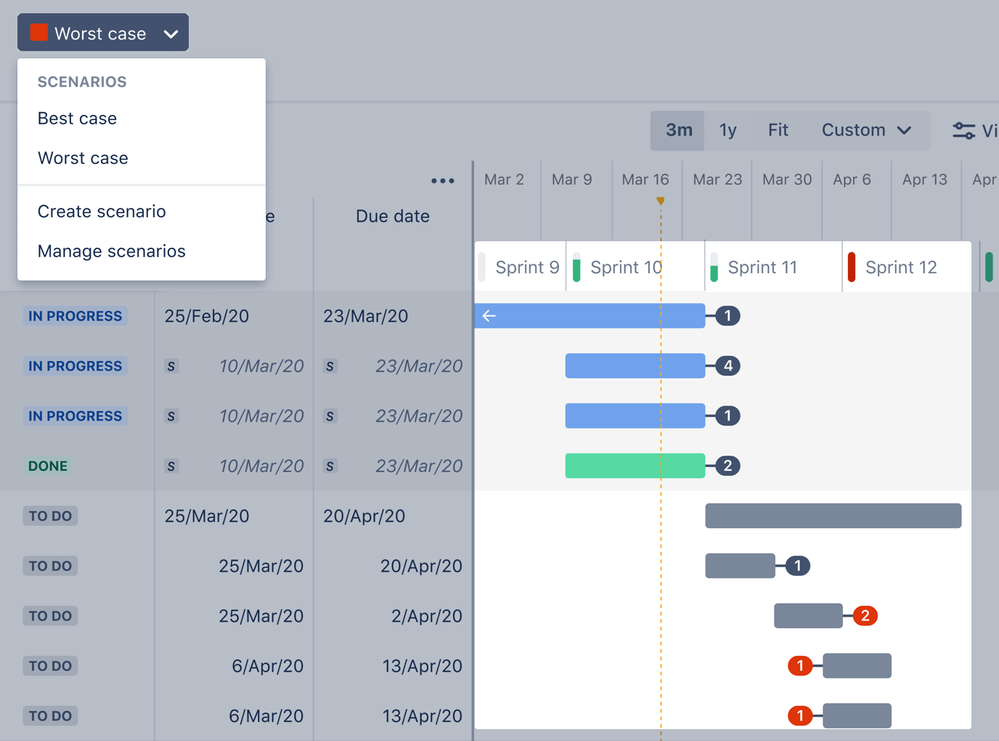This screenshot has height=741, width=999.
Task: Choose Create scenario
Action: click(102, 212)
